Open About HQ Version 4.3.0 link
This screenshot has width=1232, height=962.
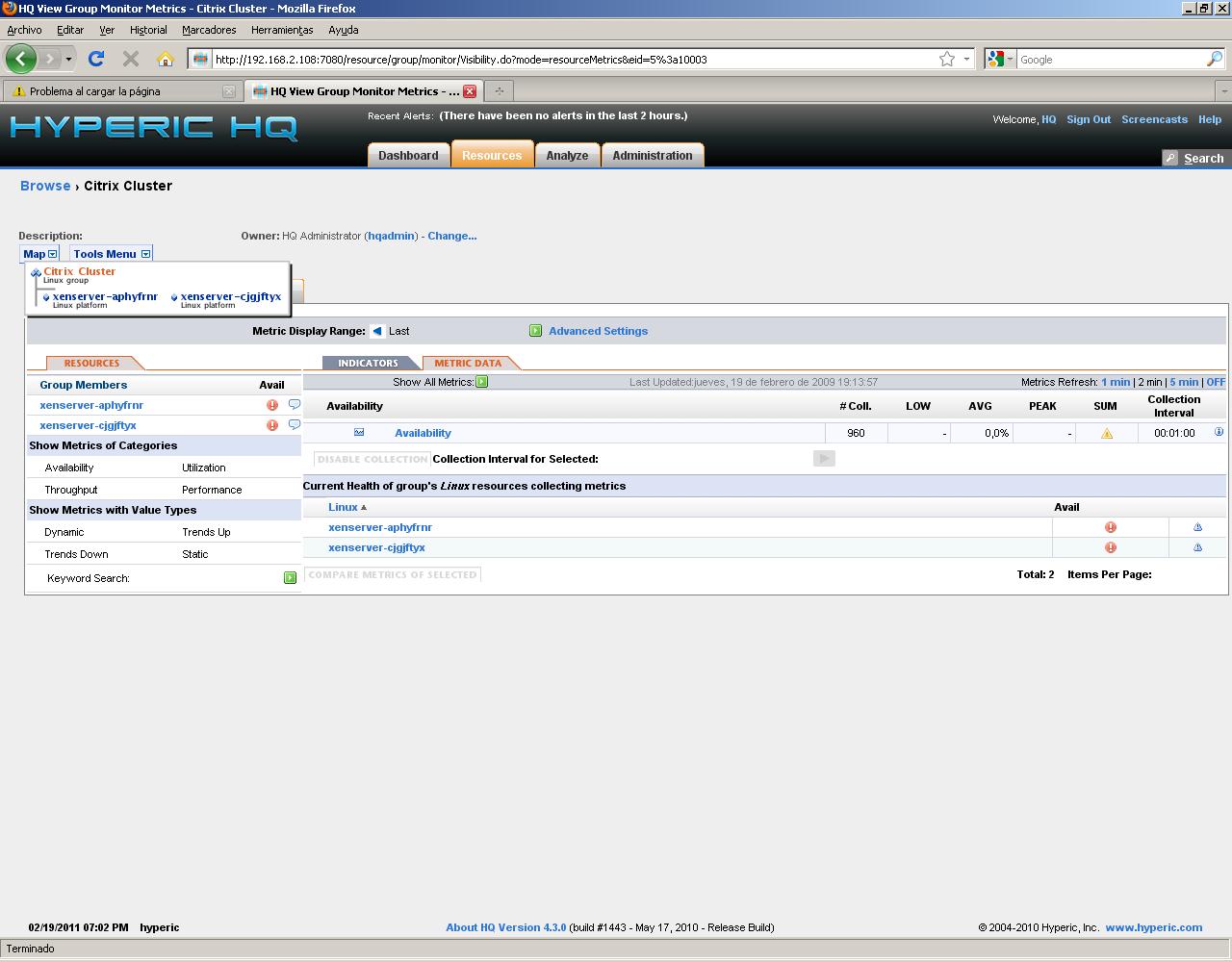505,927
